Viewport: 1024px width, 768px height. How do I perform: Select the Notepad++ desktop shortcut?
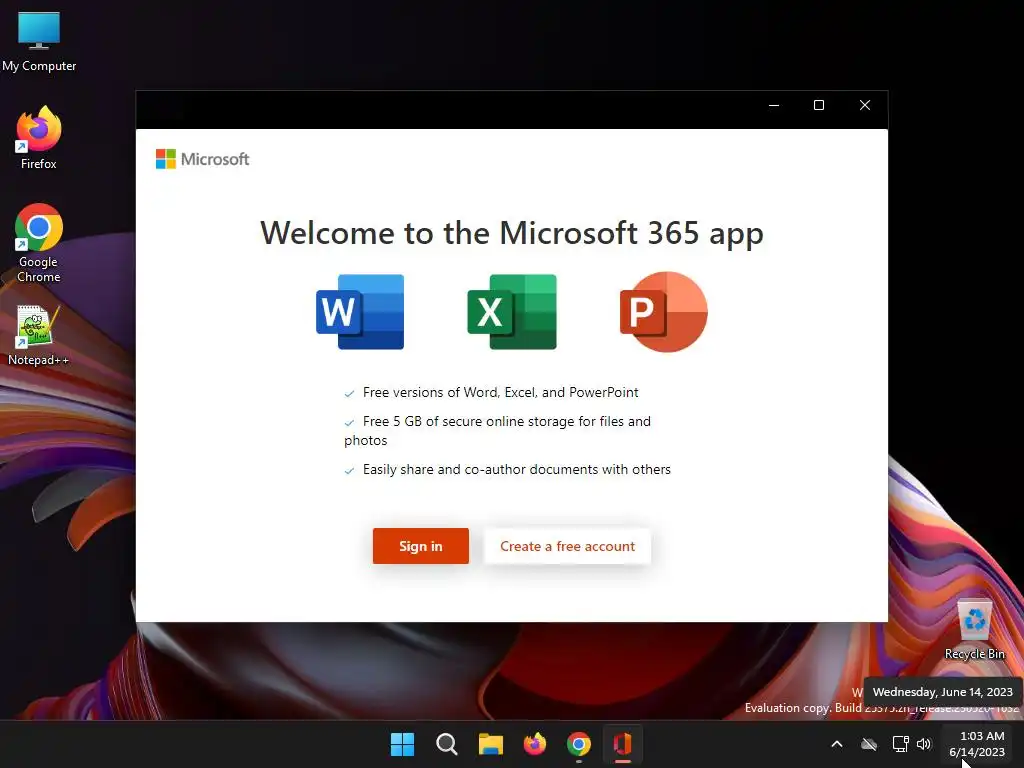point(38,336)
